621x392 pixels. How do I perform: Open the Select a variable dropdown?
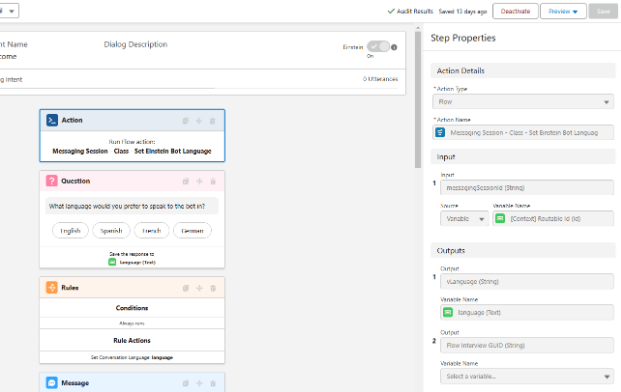(527, 376)
